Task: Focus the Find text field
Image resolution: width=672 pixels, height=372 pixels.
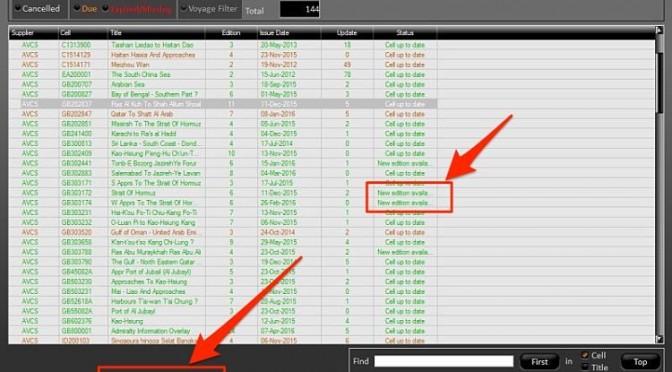Action: point(444,361)
